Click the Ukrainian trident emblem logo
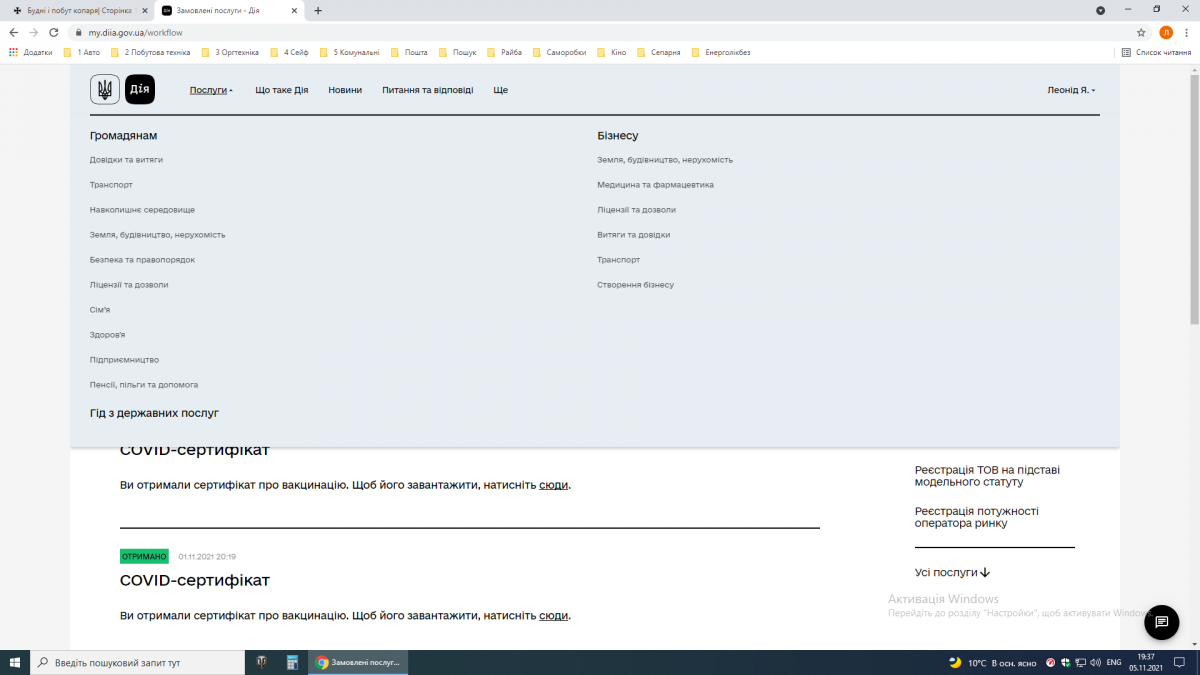The width and height of the screenshot is (1200, 675). pyautogui.click(x=104, y=90)
